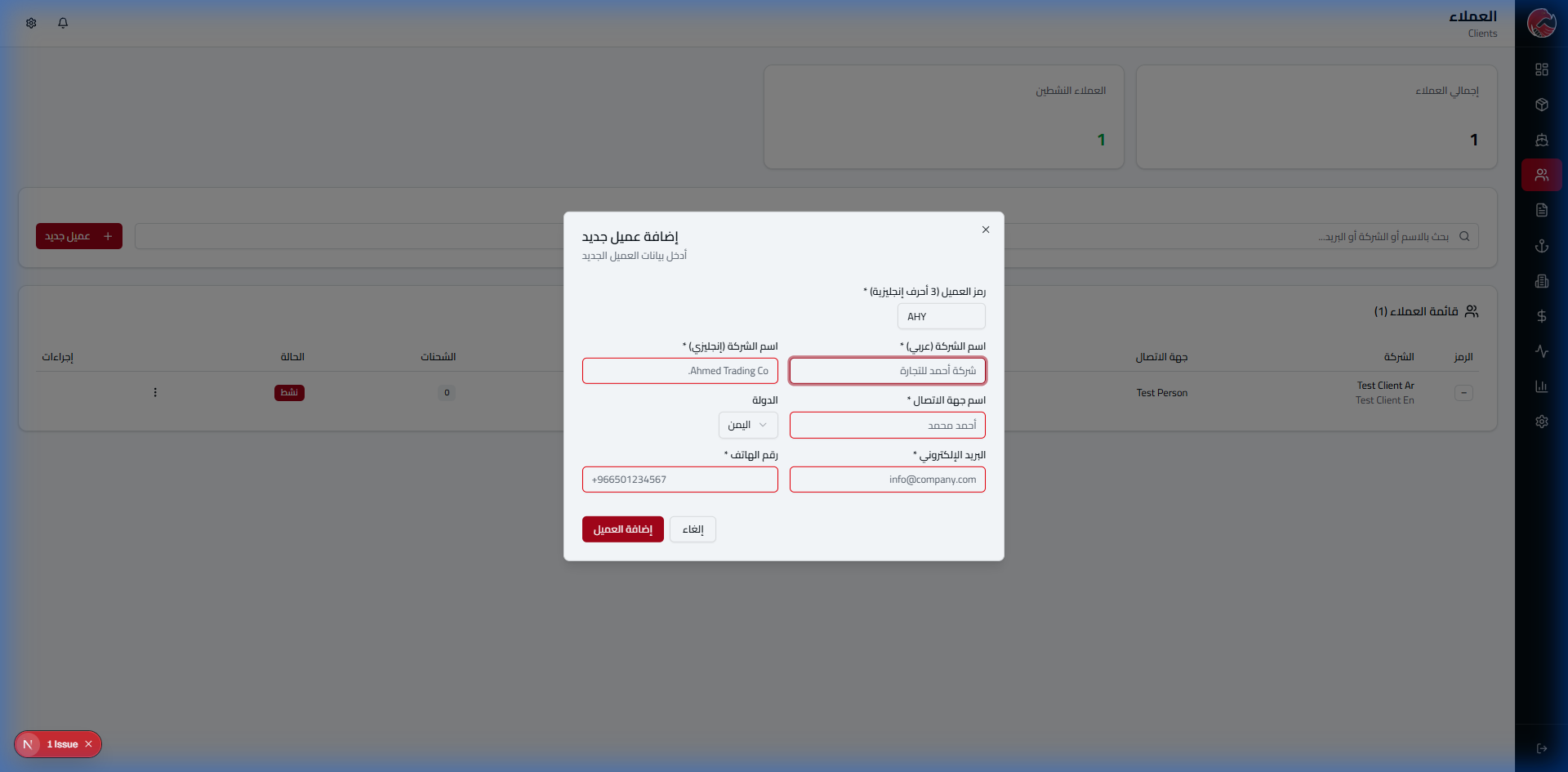Dismiss the 1 Issue badge
The image size is (1568, 772).
click(88, 744)
